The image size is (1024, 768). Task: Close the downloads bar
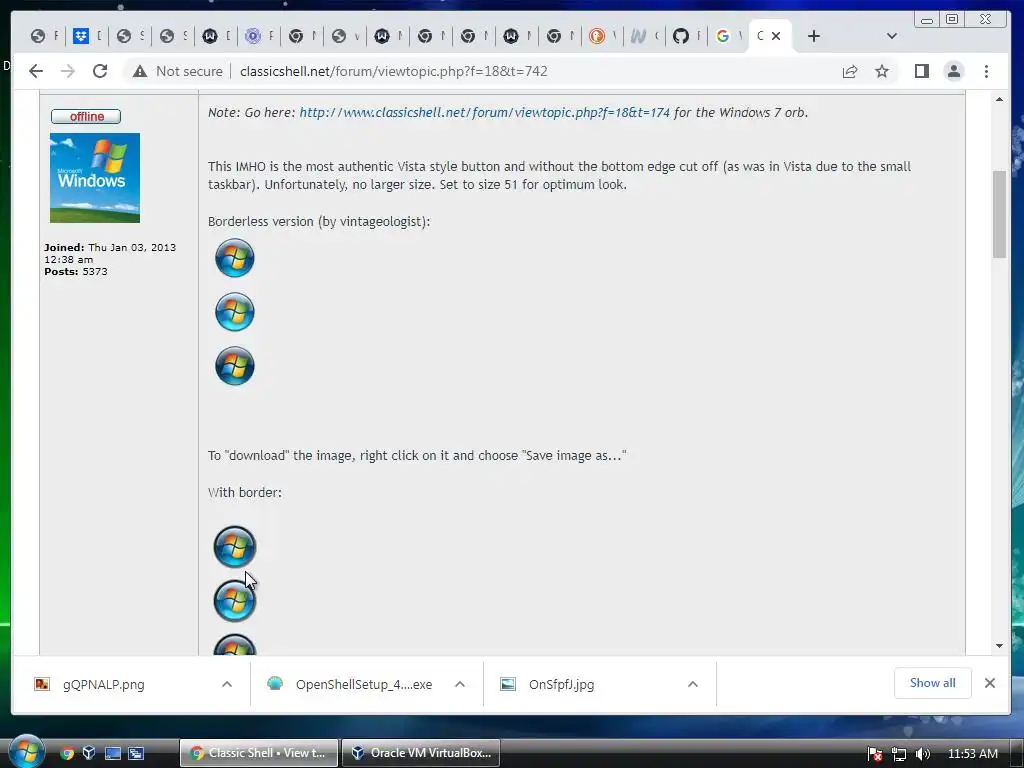coord(990,683)
